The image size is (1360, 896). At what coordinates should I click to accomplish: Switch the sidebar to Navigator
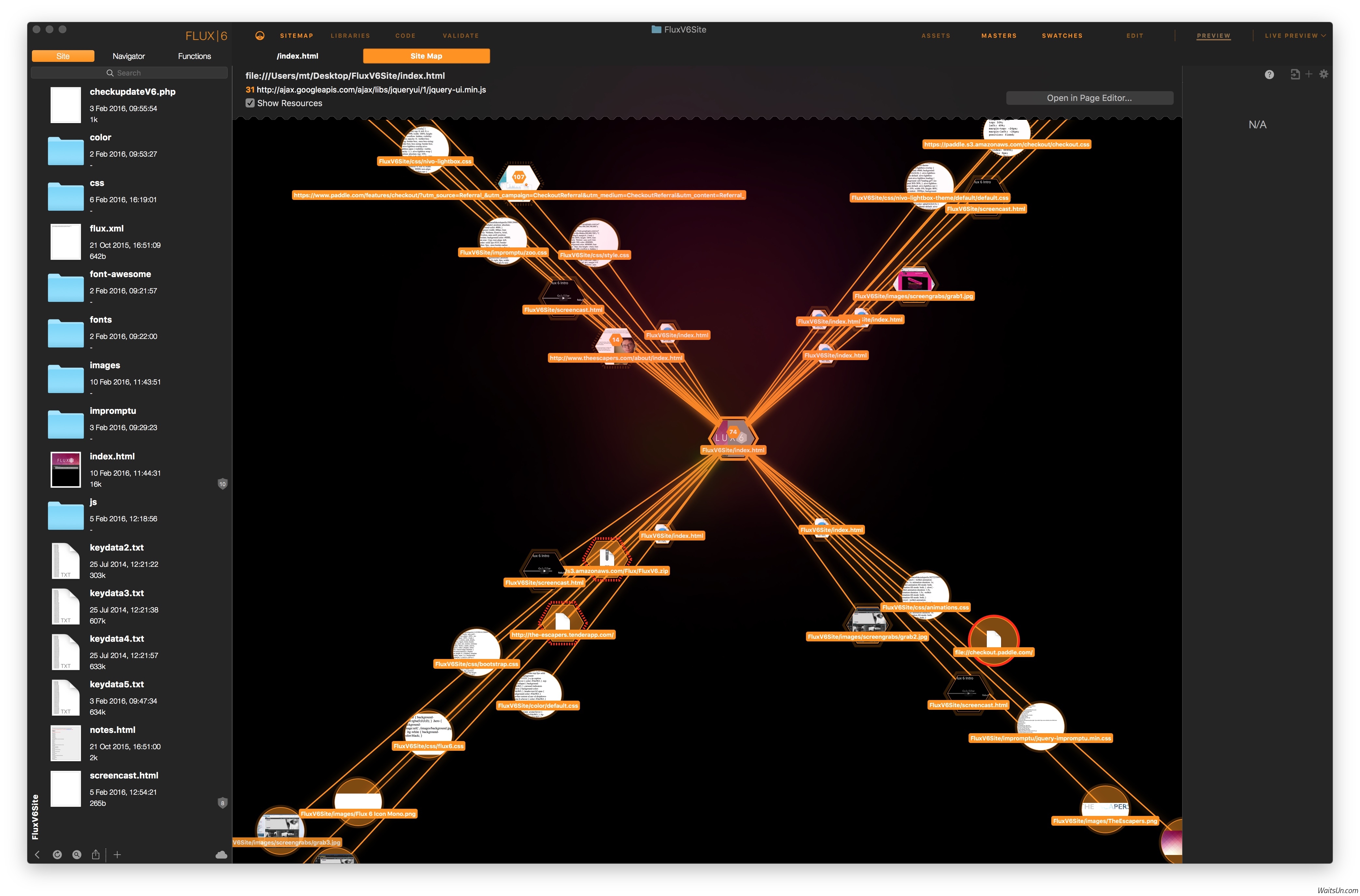[129, 56]
